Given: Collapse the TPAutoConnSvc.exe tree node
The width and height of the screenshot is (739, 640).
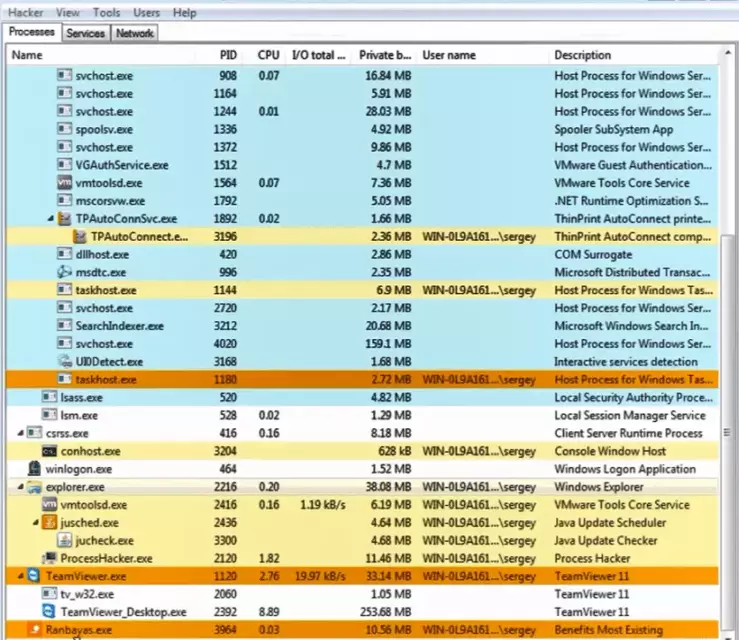Looking at the screenshot, I should click(x=50, y=219).
